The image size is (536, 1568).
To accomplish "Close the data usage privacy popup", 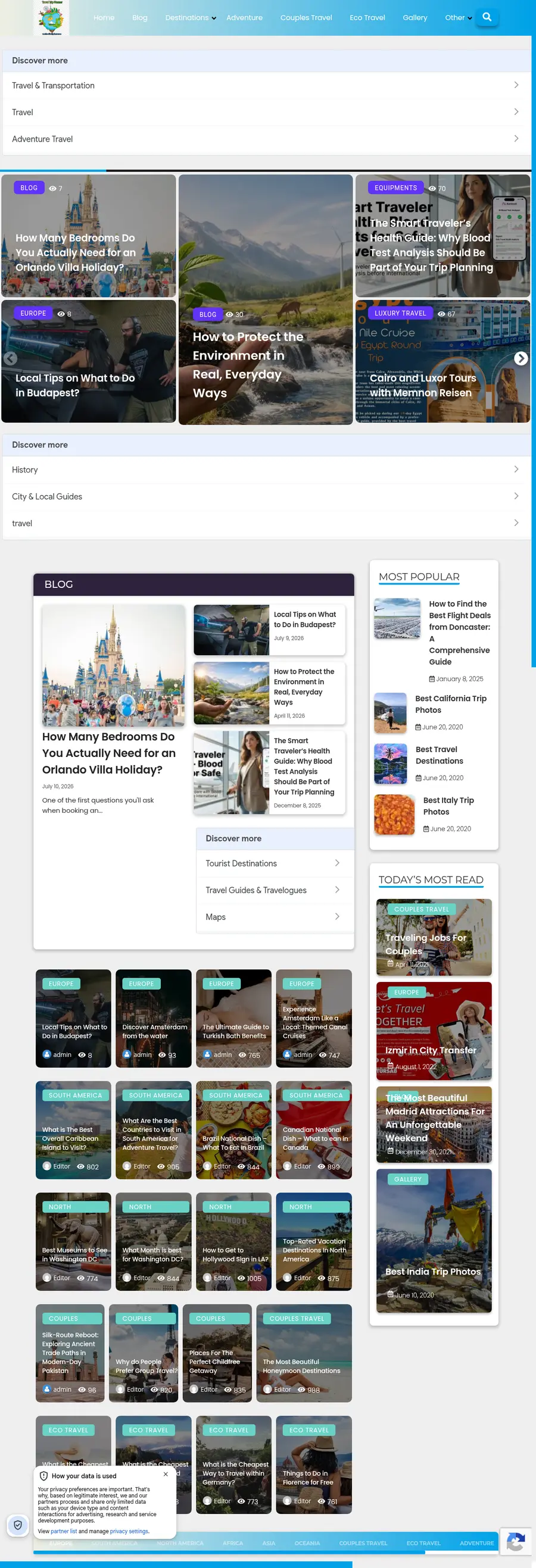I will [x=166, y=1473].
